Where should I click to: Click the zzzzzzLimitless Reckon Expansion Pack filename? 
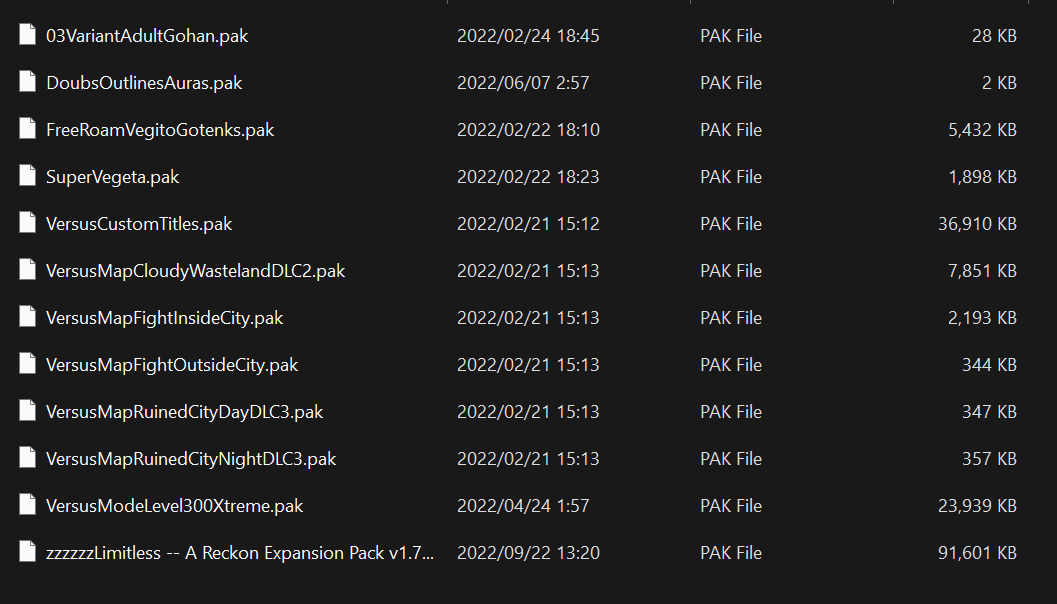pos(240,553)
